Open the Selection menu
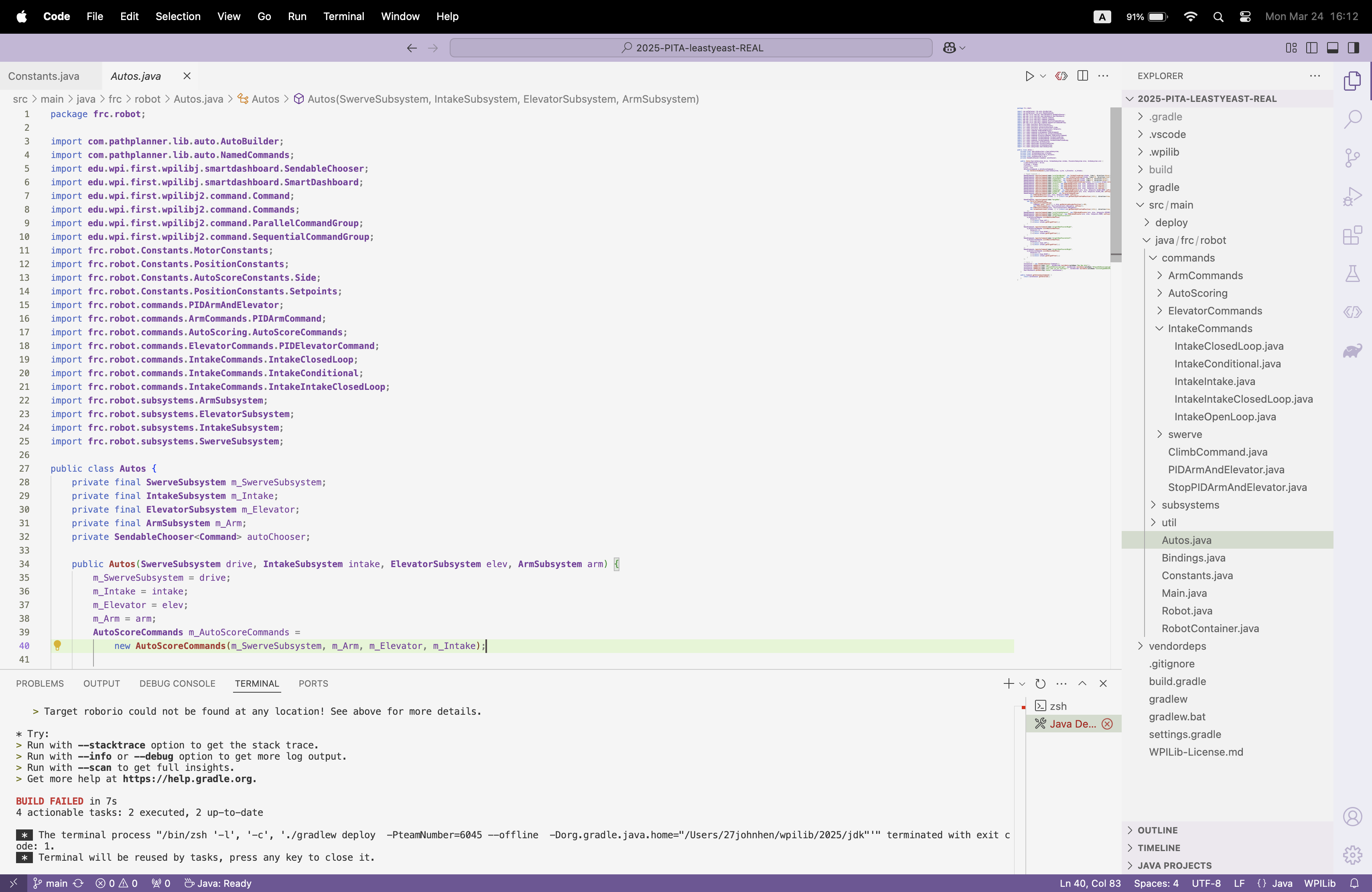Screen dimensions: 1372x892 tap(178, 17)
